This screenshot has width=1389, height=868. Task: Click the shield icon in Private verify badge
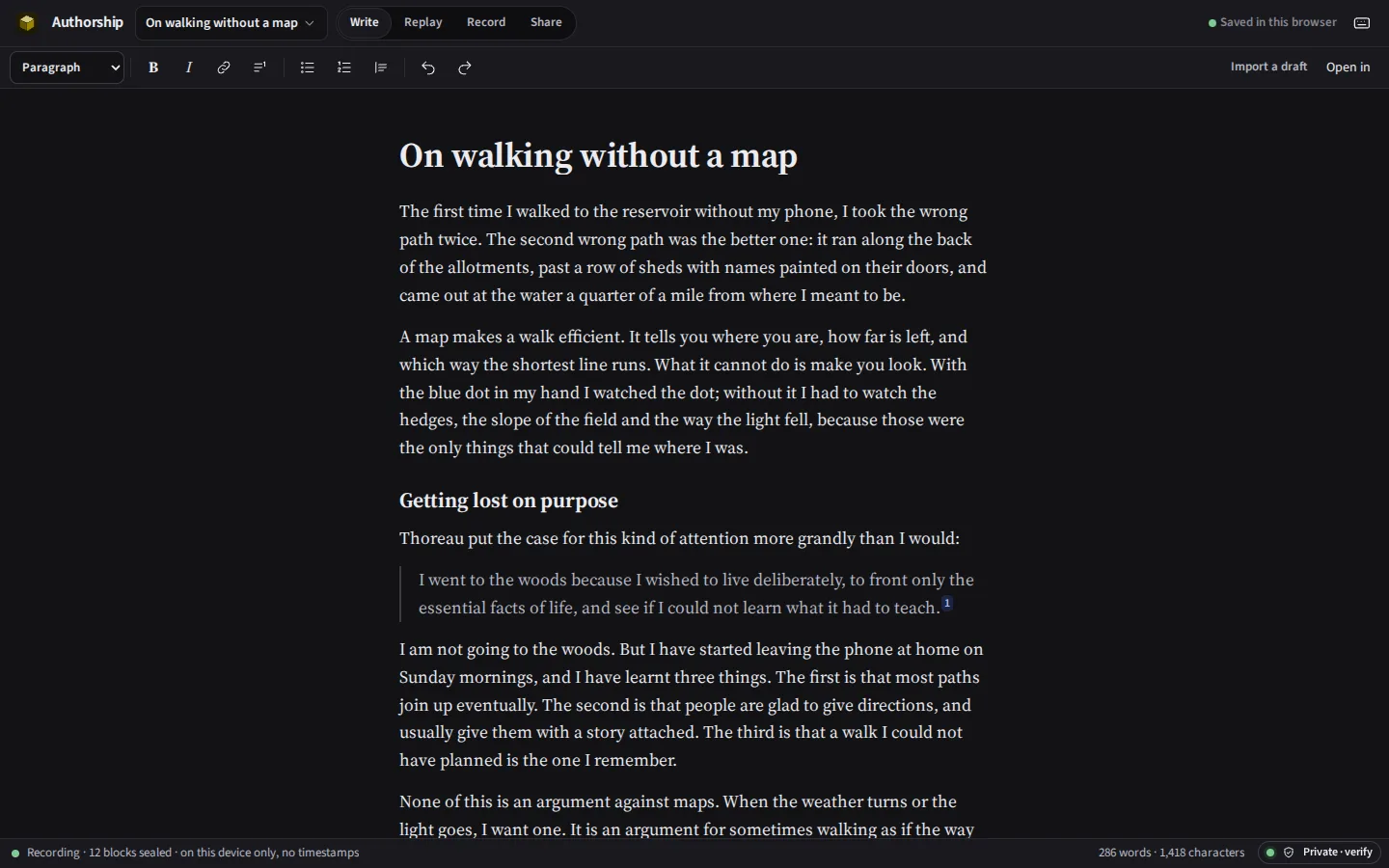click(x=1289, y=853)
